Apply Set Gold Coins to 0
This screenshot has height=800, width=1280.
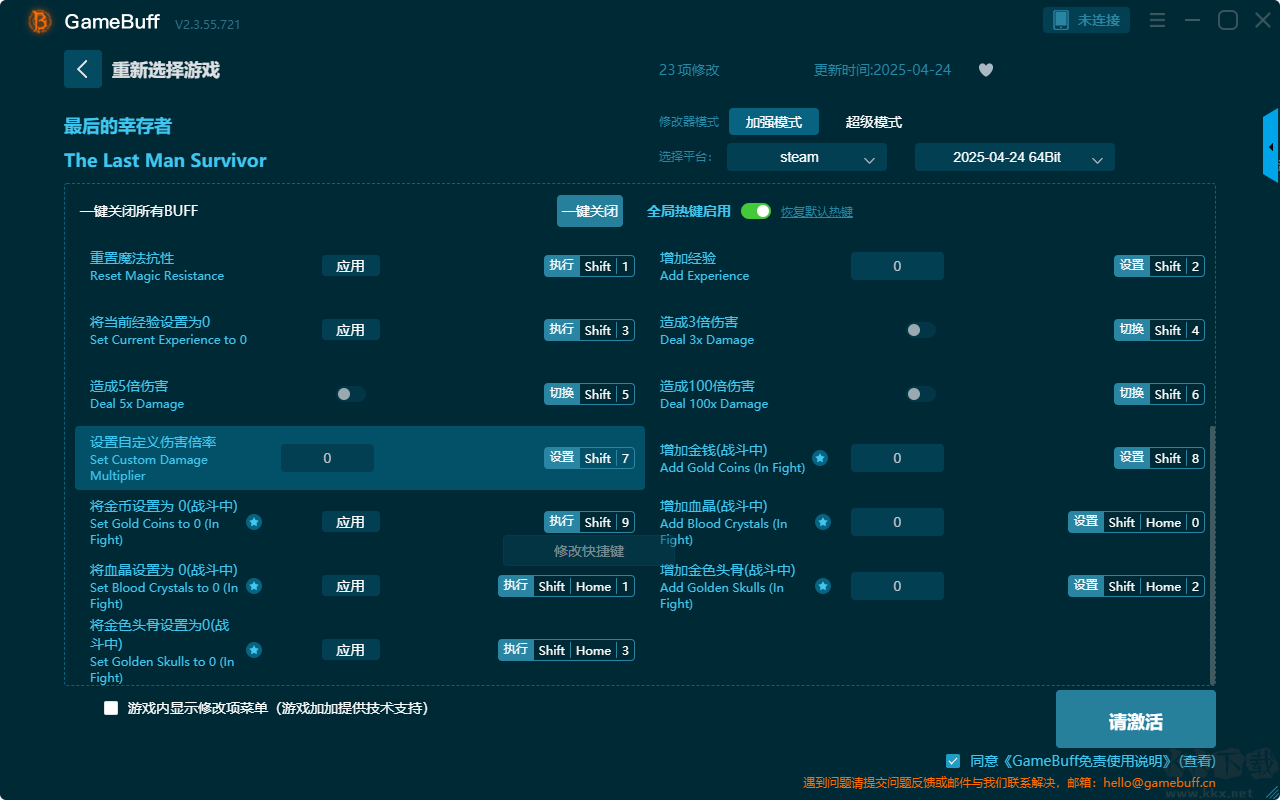coord(351,522)
